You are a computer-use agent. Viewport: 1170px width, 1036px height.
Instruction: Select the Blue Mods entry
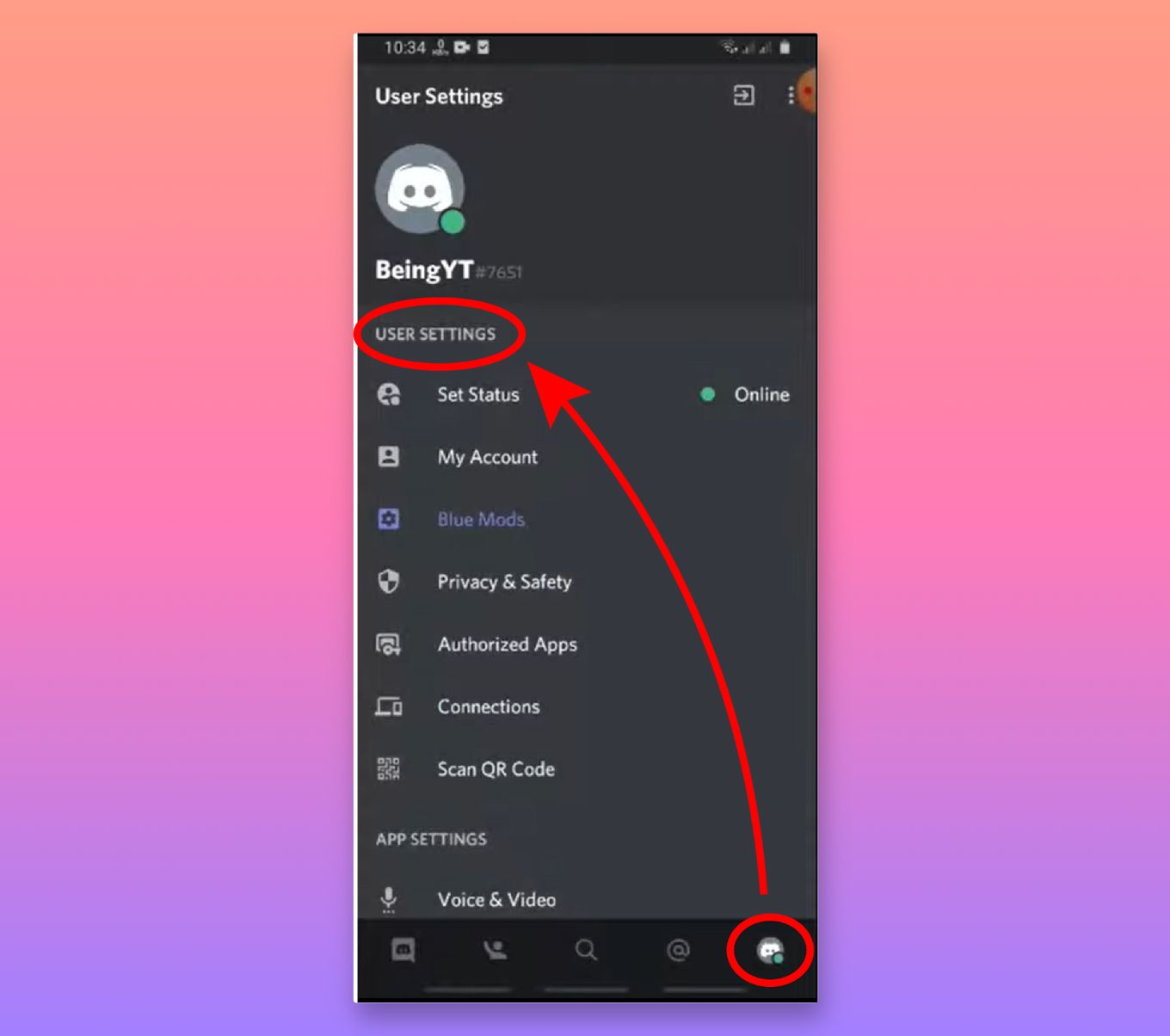click(x=481, y=519)
